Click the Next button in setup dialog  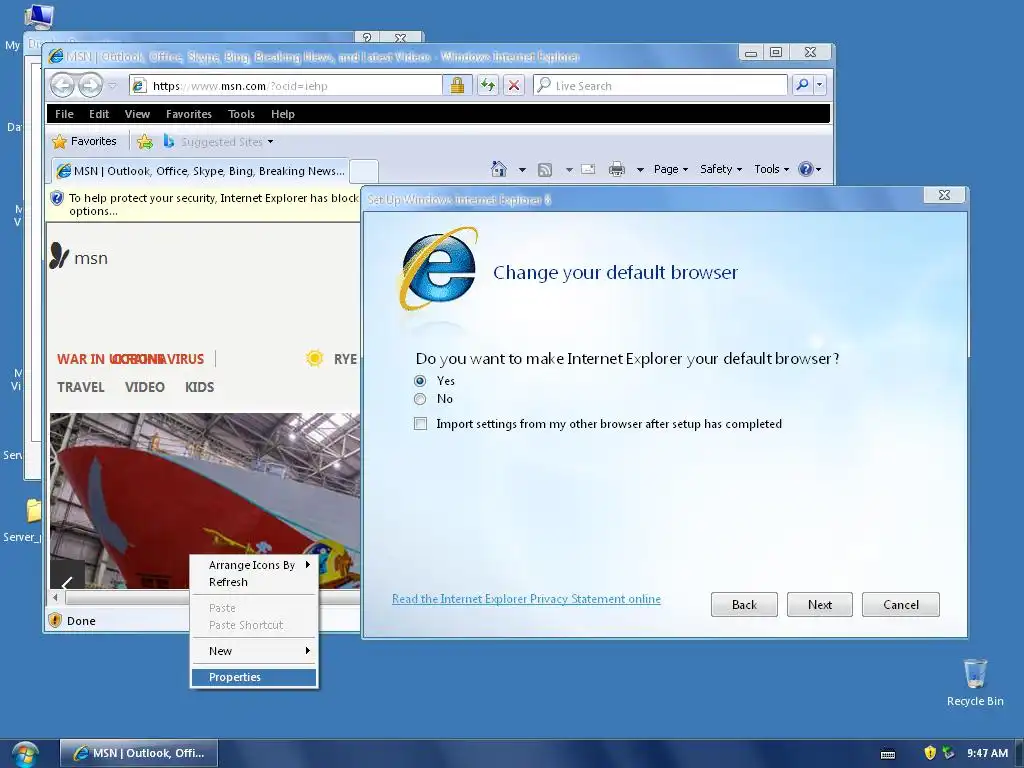[x=820, y=605]
